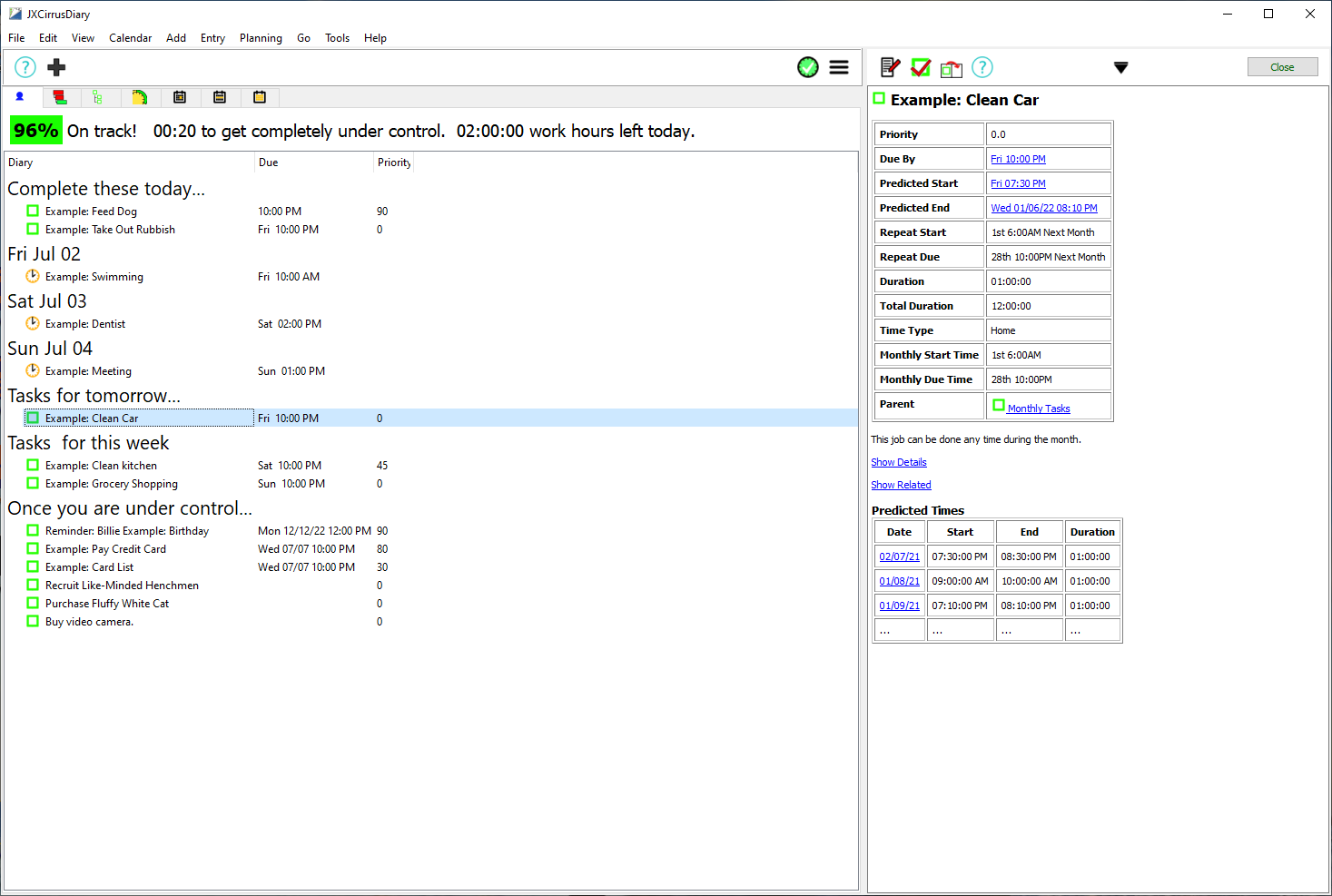Expand the black triangle dropdown in detail panel
Screen dimensions: 1332x896
click(1121, 68)
